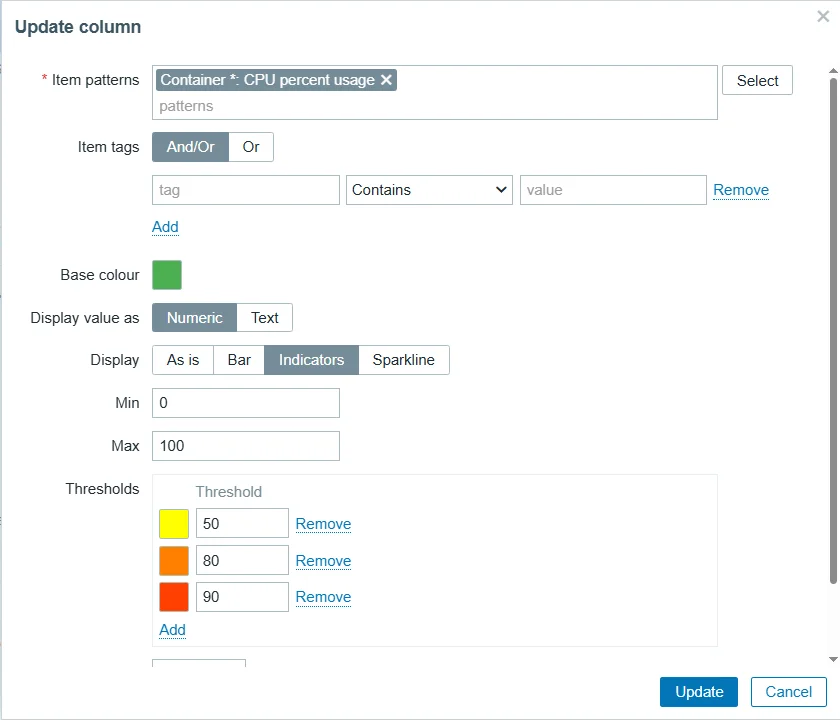Viewport: 840px width, 720px height.
Task: Close the Update column dialog
Action: [x=822, y=17]
